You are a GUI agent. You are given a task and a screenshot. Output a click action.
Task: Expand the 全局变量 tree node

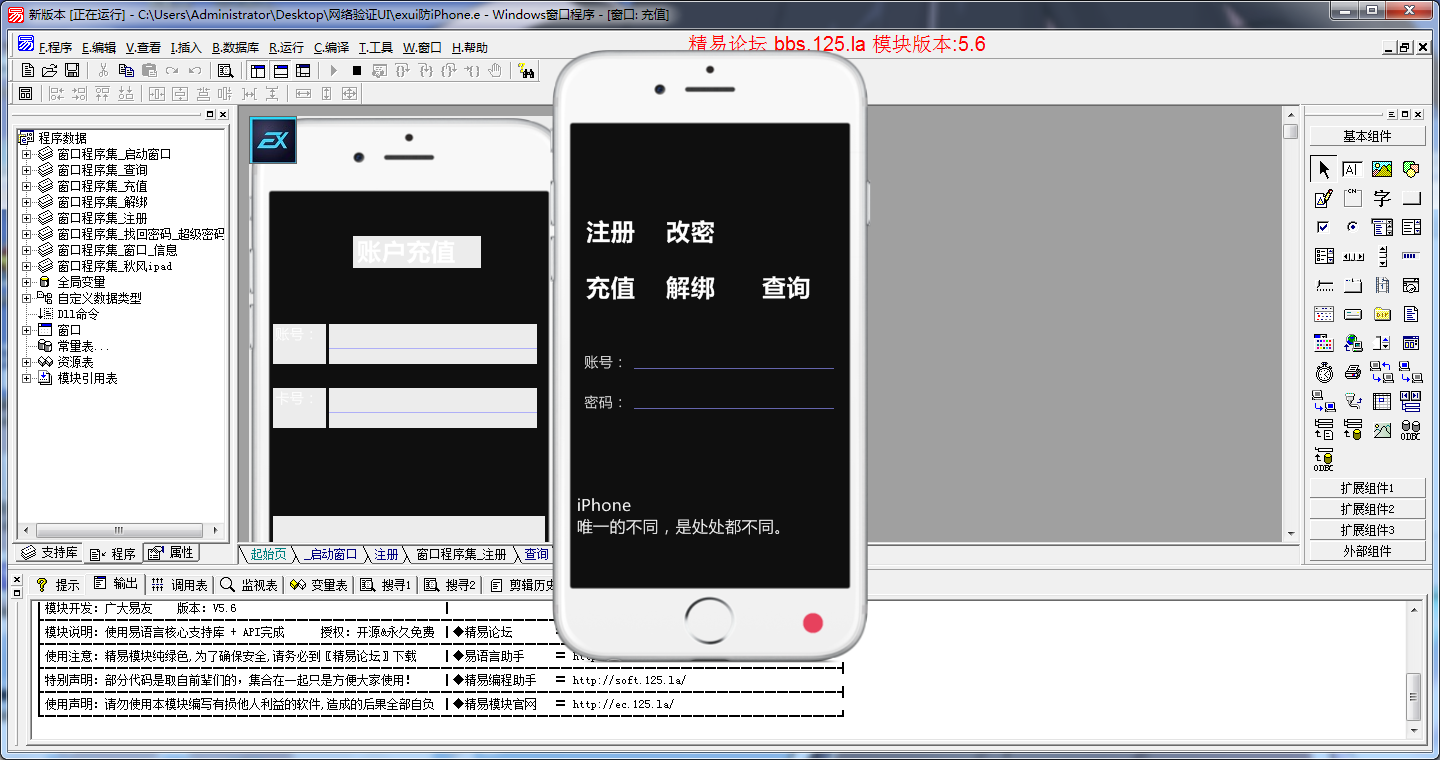click(x=27, y=282)
